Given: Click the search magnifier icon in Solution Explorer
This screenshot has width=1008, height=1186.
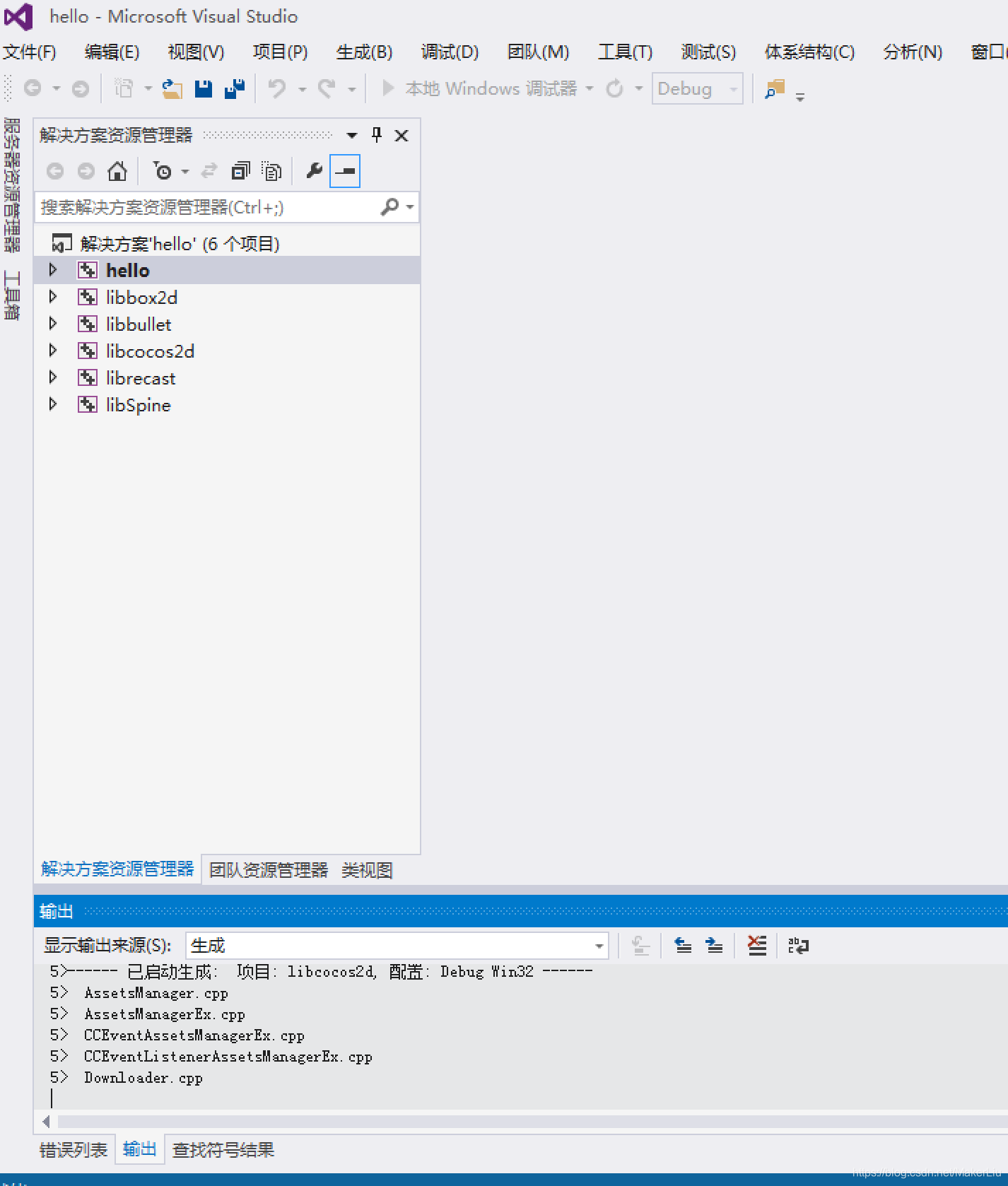Looking at the screenshot, I should (389, 207).
